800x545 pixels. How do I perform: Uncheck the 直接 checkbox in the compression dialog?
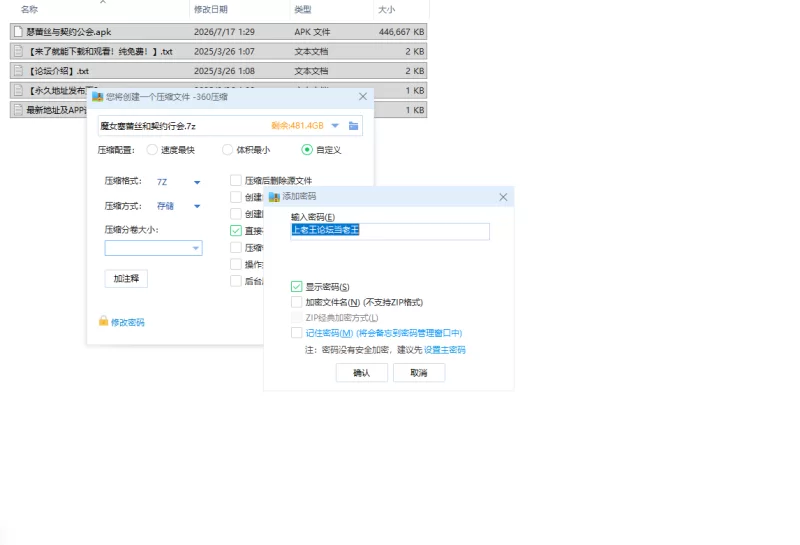coord(236,231)
